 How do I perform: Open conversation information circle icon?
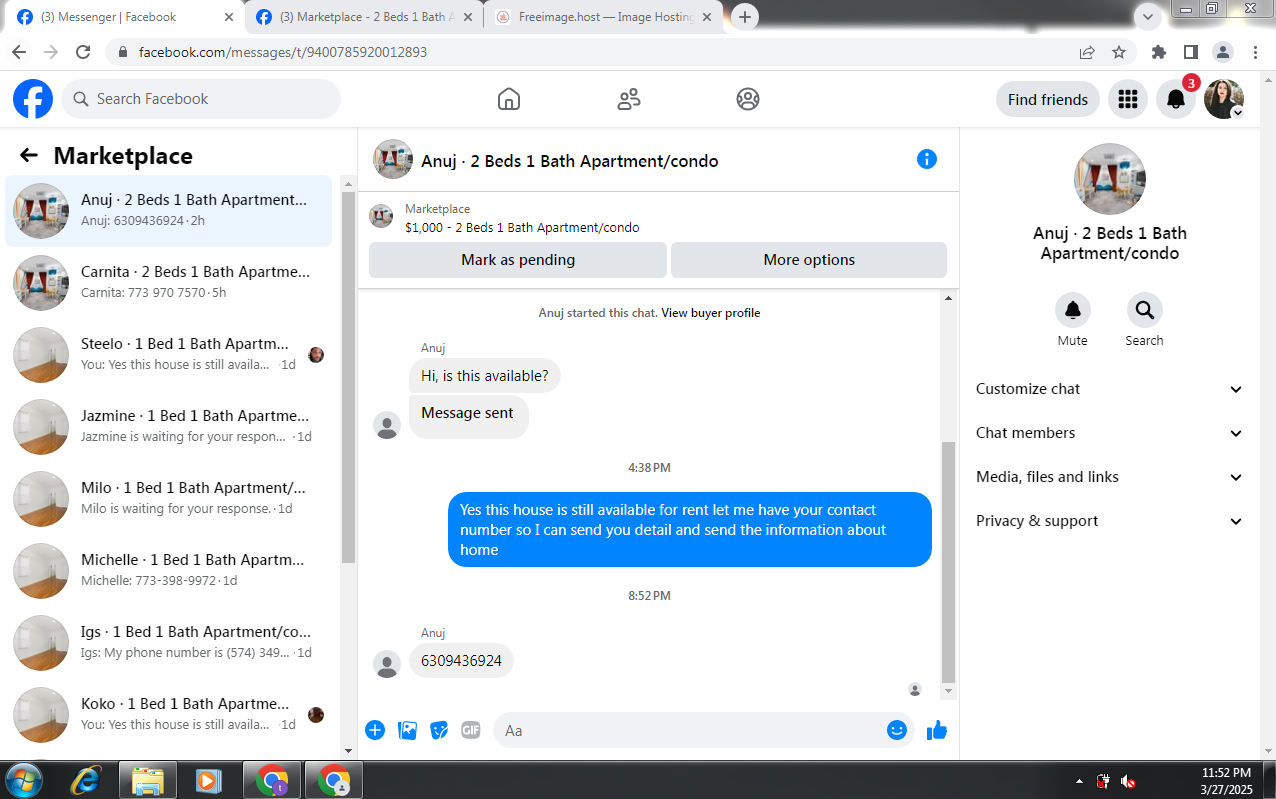(927, 159)
